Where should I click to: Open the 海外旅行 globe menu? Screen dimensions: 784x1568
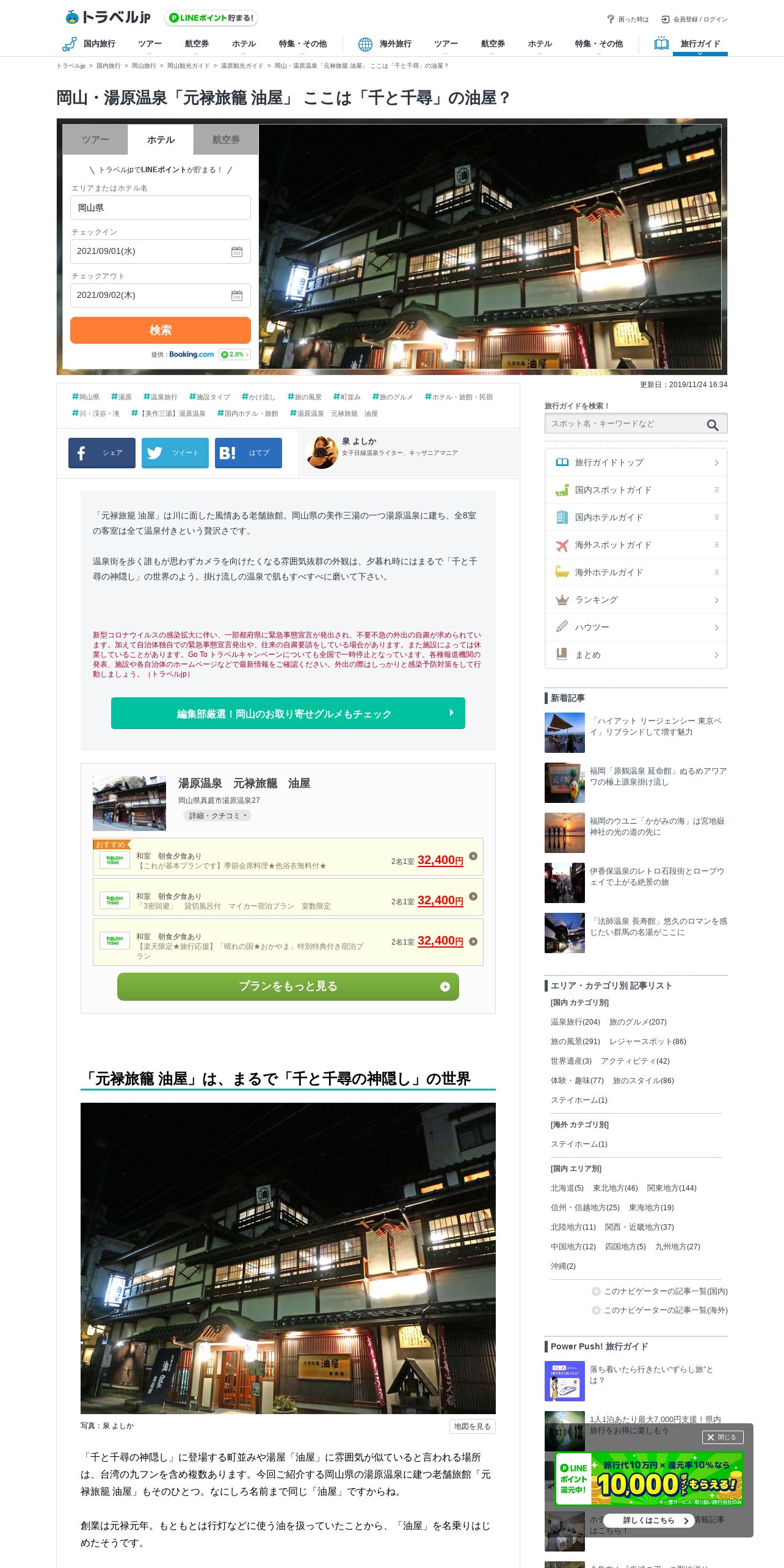pos(385,44)
